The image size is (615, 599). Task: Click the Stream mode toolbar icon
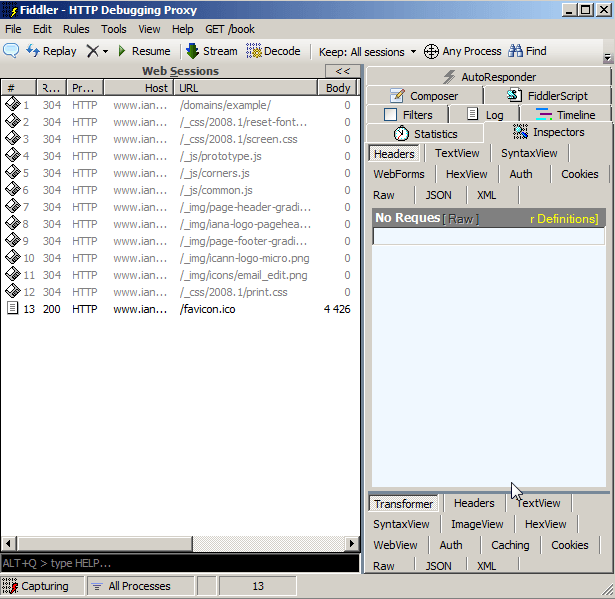coord(211,51)
